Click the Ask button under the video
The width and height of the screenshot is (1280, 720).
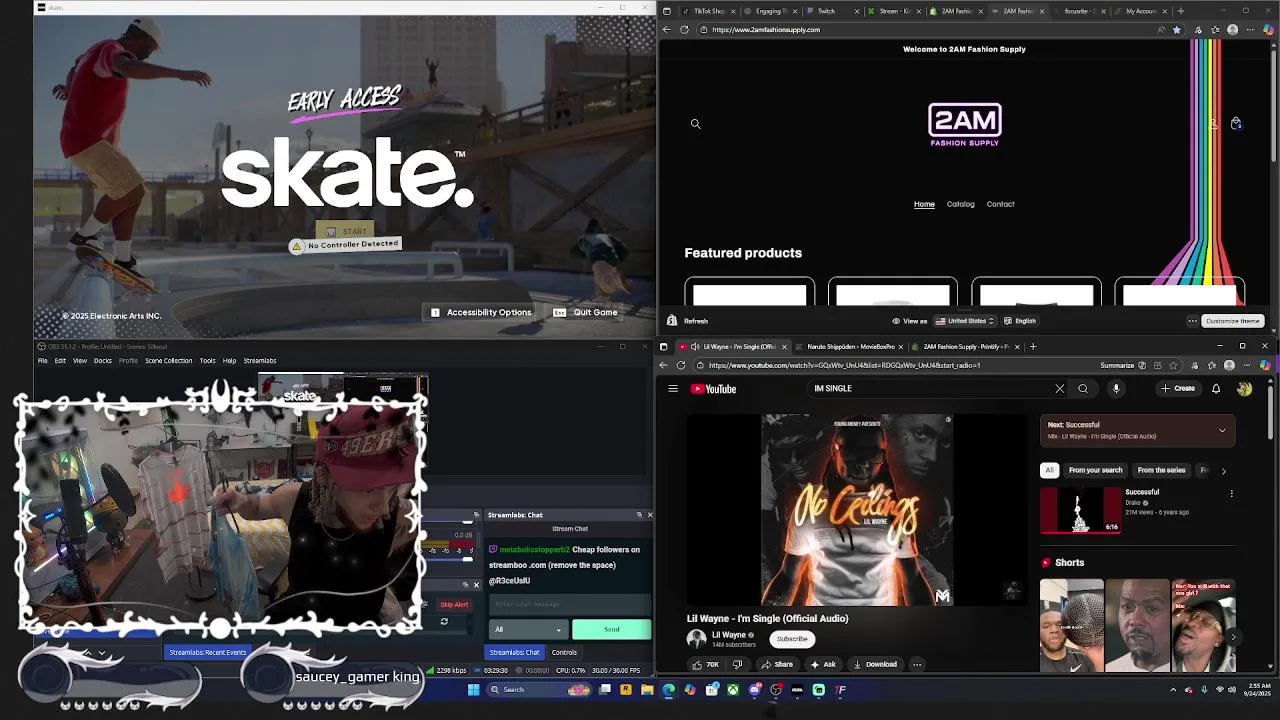[x=823, y=664]
